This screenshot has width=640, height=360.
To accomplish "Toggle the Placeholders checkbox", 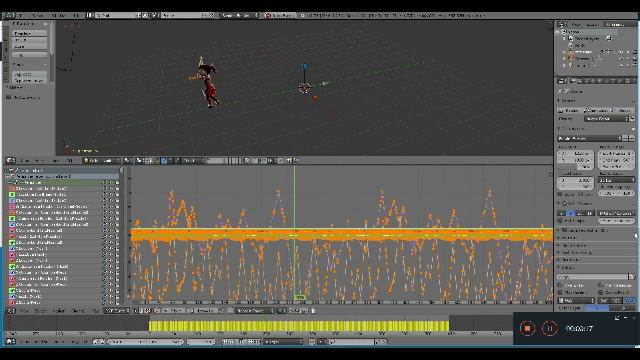I will coord(560,293).
